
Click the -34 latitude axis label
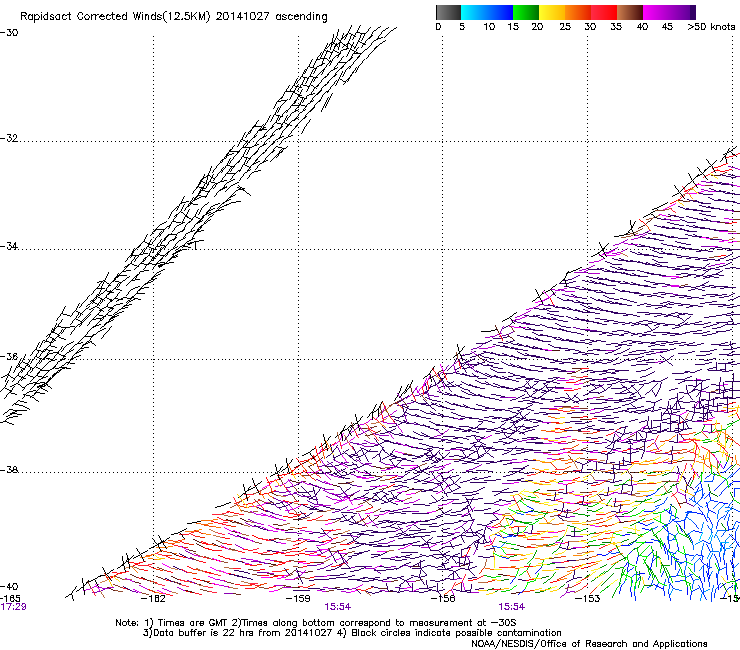coord(9,246)
